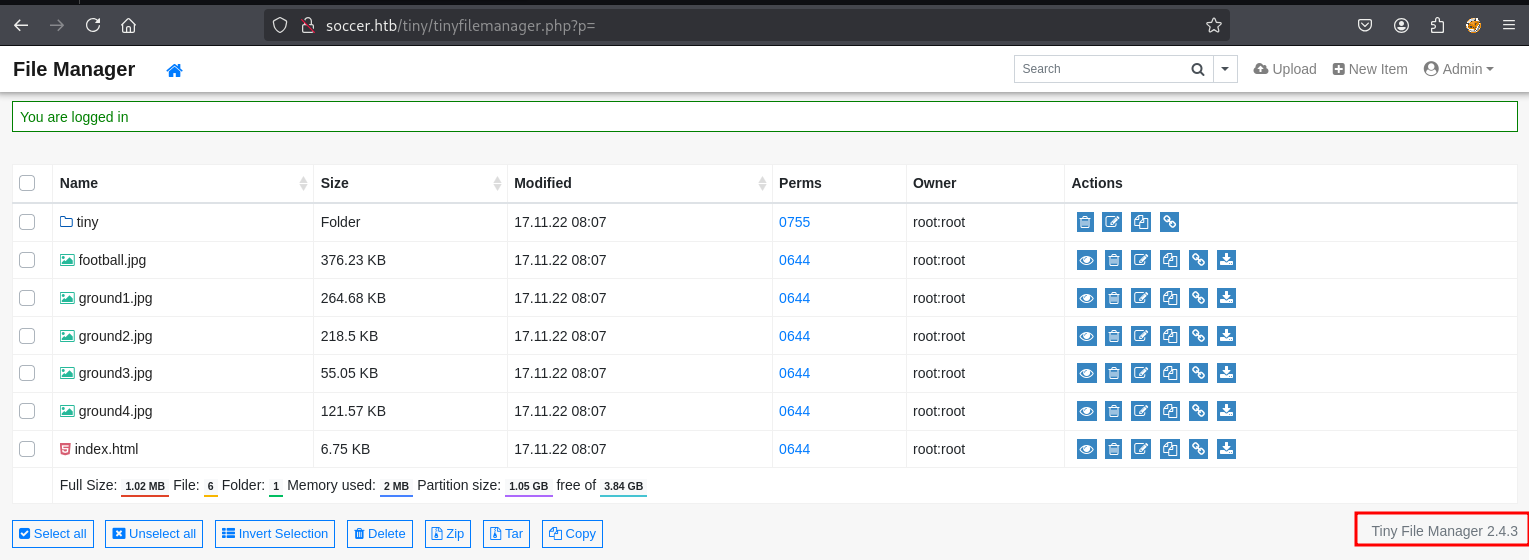
Task: Open the Upload page
Action: point(1285,69)
